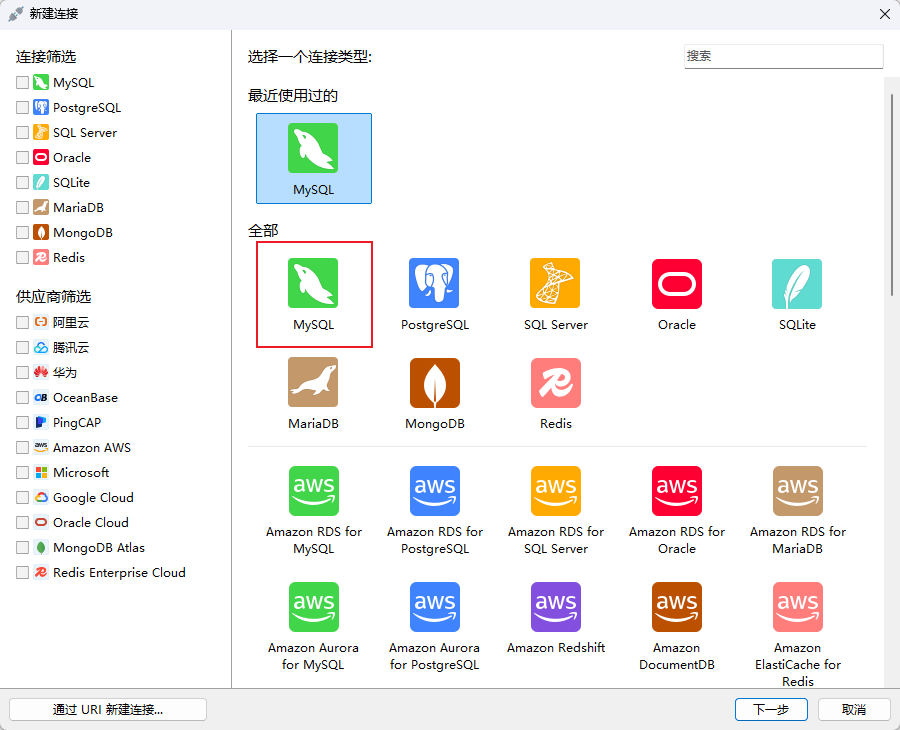The image size is (900, 730).
Task: Select the SQLite feather icon
Action: [797, 284]
